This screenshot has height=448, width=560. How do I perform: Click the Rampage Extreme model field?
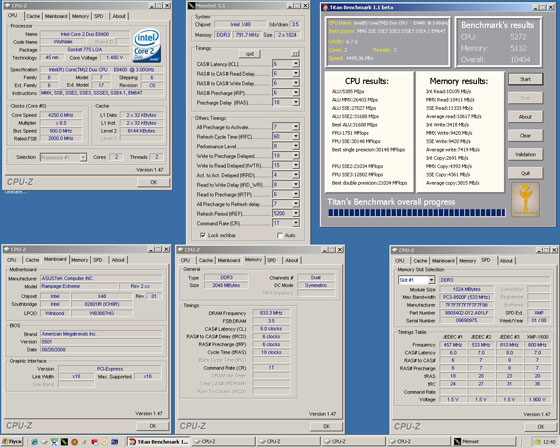[x=79, y=286]
